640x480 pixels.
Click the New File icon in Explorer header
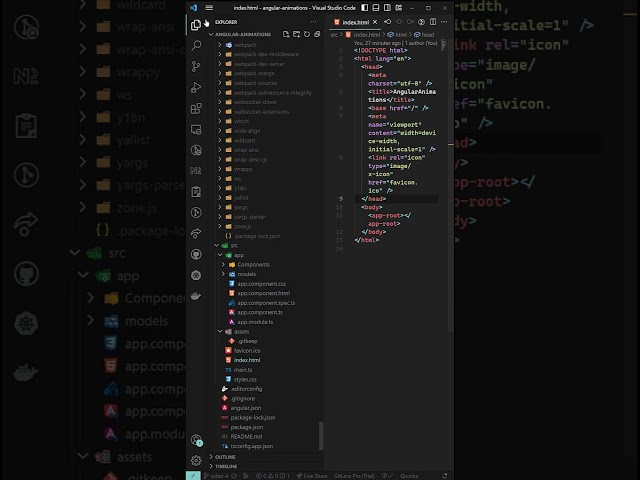286,34
